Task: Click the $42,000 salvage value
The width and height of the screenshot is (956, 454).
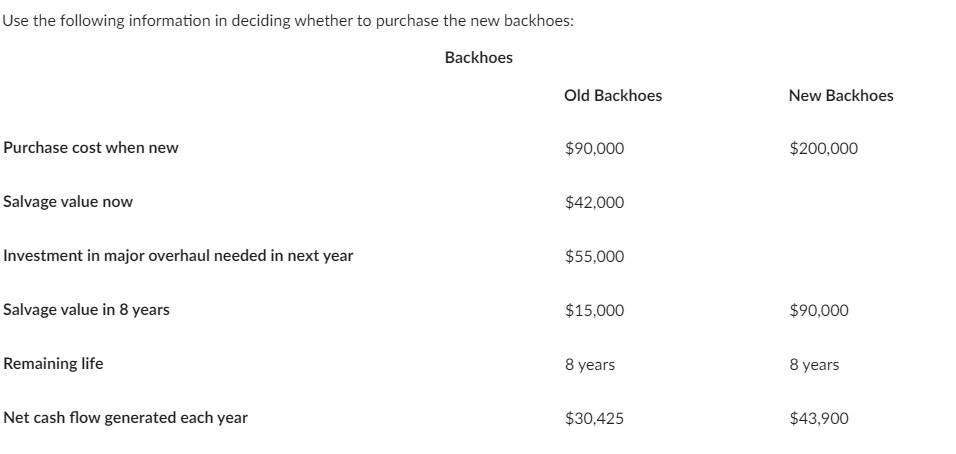Action: point(594,203)
